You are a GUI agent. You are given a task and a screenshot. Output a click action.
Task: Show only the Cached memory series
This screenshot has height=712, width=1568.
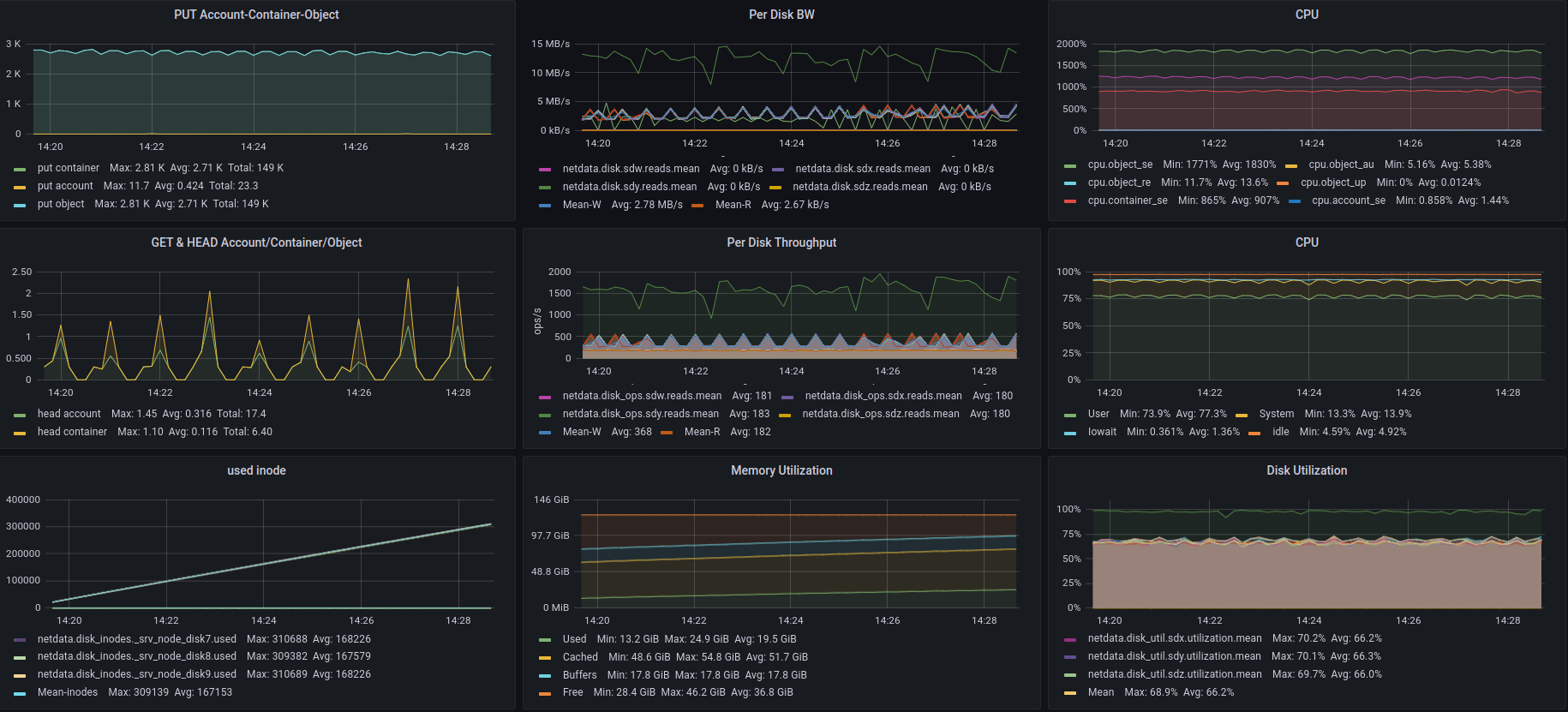coord(580,657)
